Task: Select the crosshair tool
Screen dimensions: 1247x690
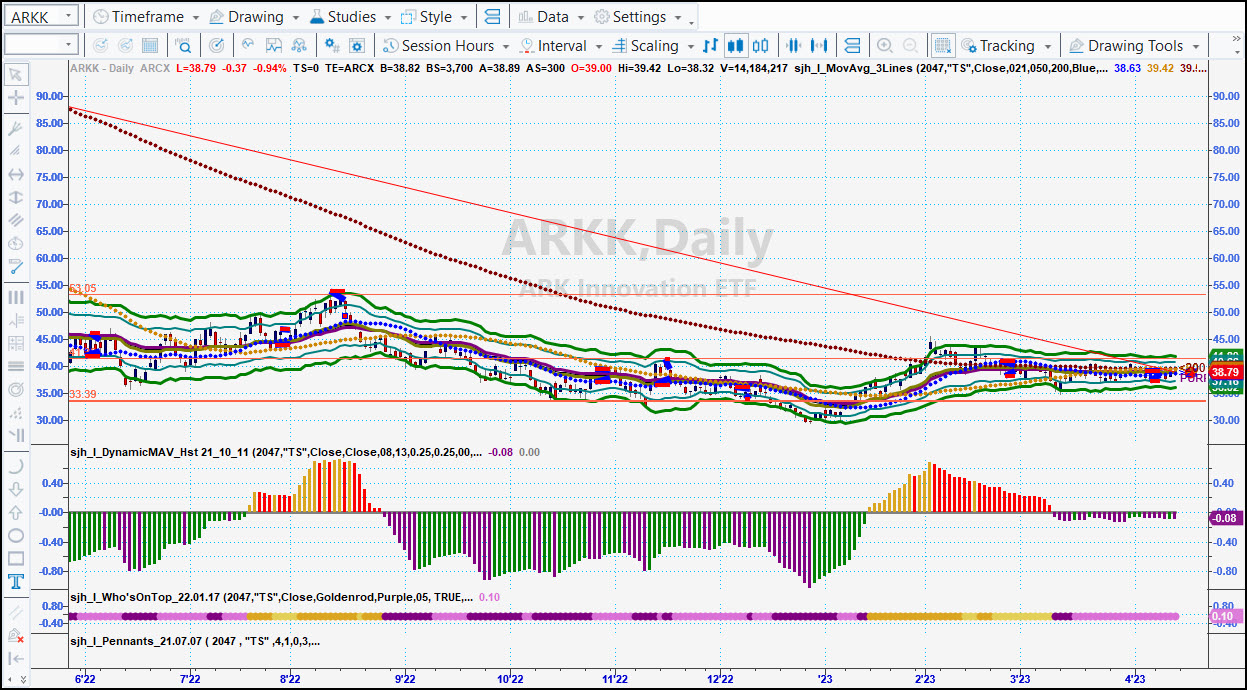Action: tap(16, 98)
